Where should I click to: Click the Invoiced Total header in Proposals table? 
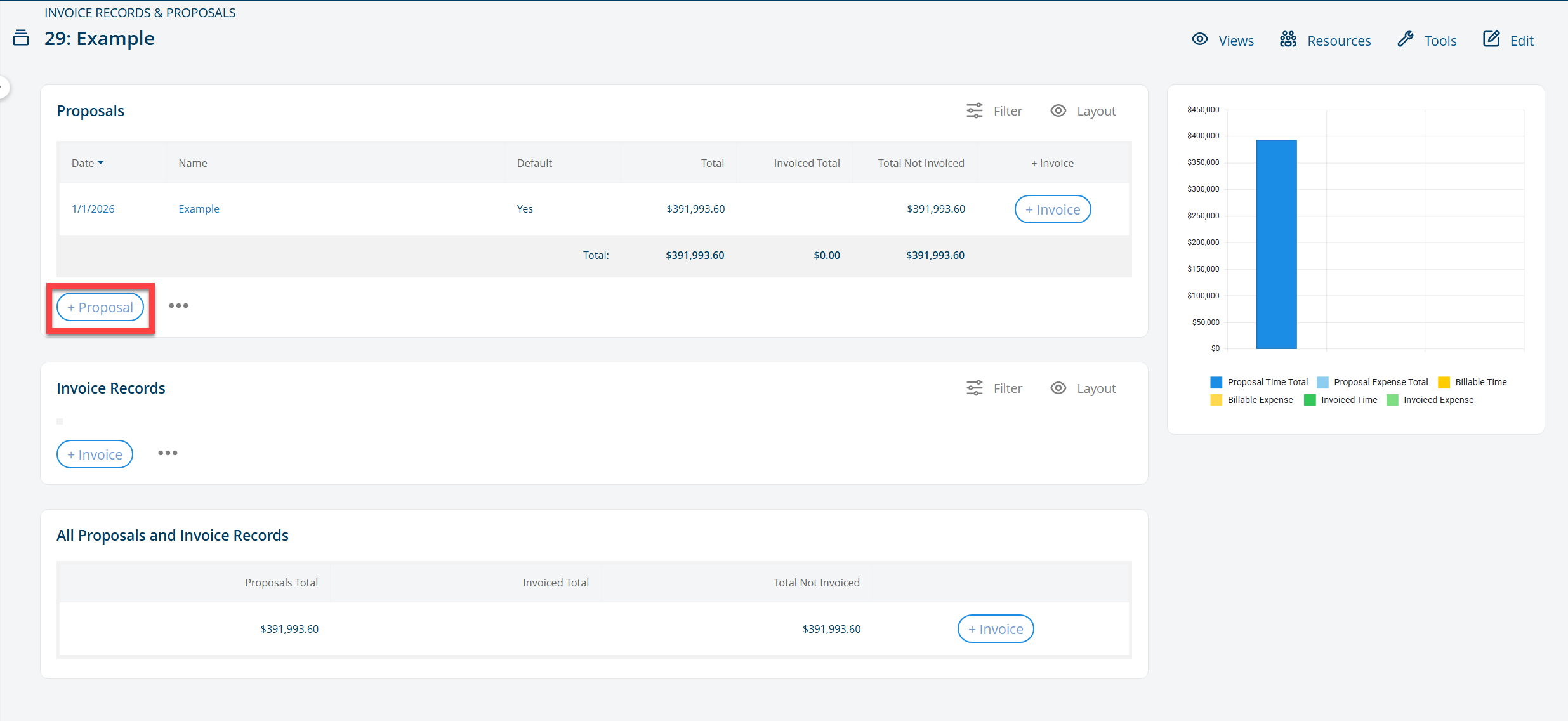[807, 163]
